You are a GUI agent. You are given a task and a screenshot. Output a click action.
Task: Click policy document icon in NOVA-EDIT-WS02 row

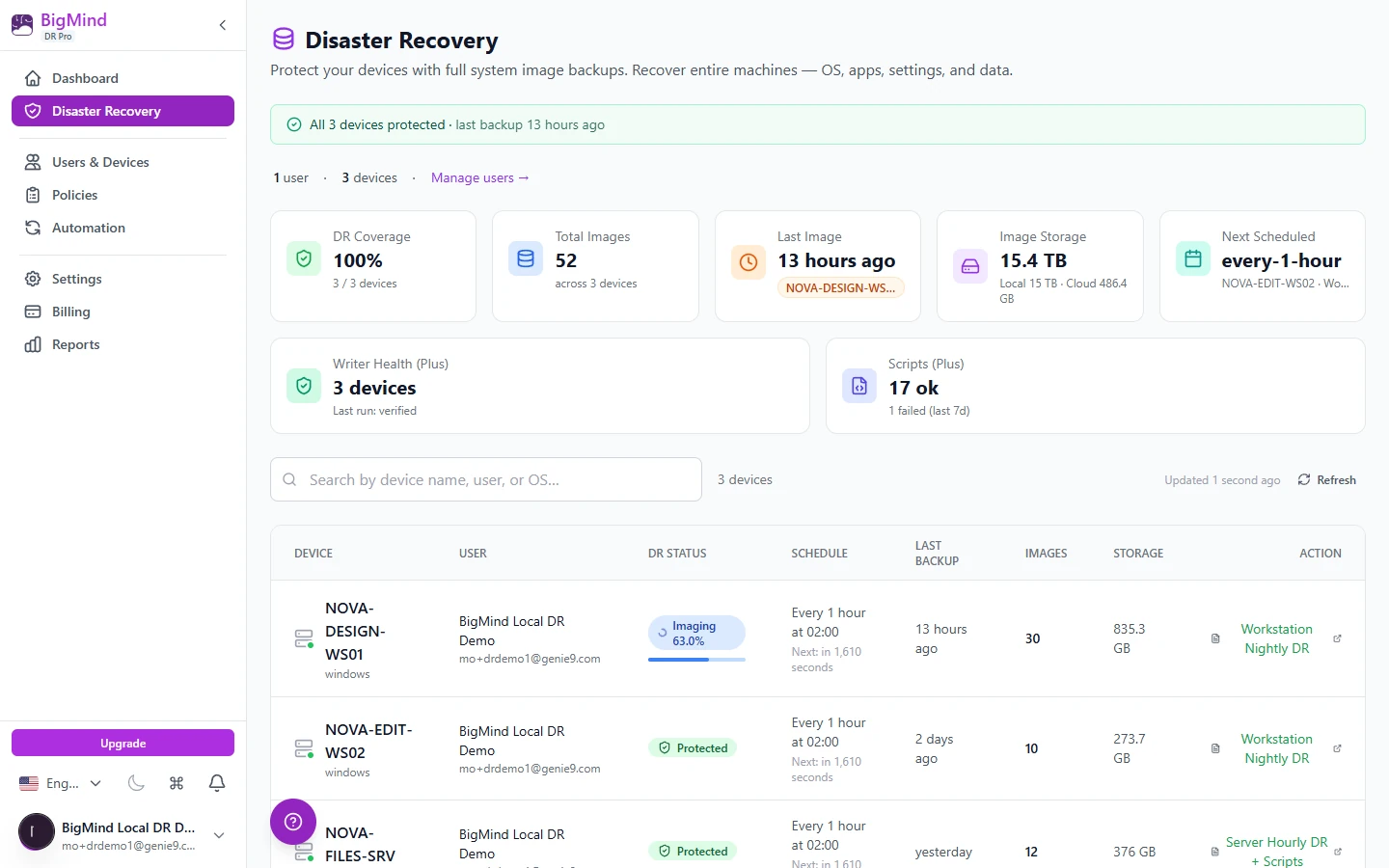click(1215, 748)
